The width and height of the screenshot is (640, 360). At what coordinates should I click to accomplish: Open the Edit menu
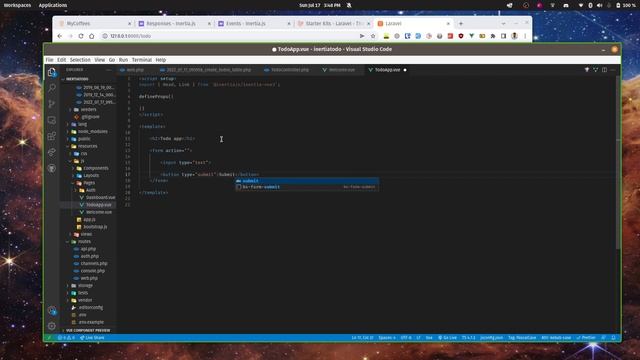(62, 60)
